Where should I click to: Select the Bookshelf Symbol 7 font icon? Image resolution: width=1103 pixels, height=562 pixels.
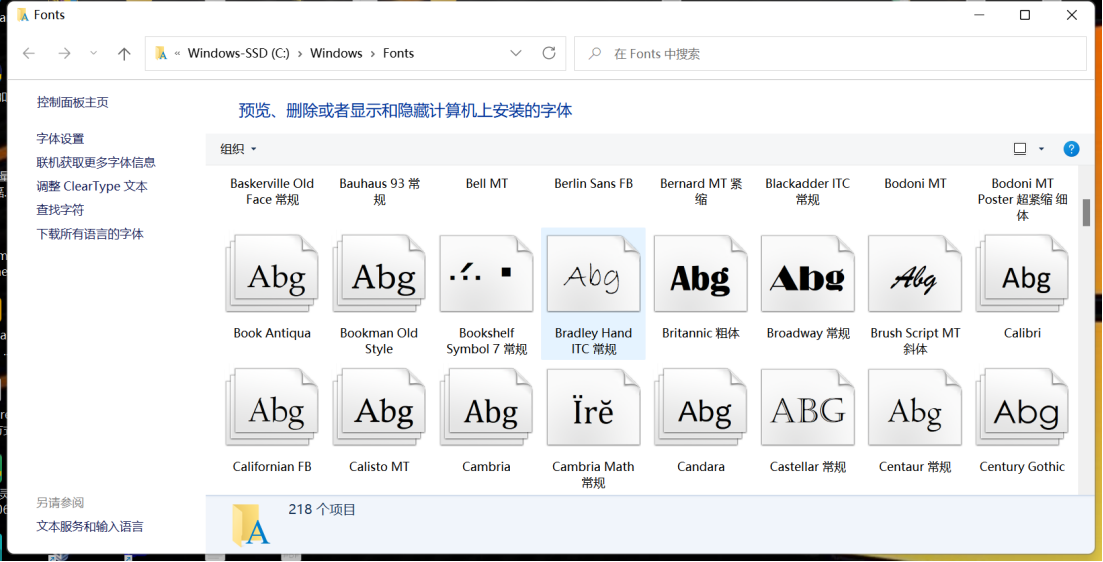pyautogui.click(x=486, y=274)
